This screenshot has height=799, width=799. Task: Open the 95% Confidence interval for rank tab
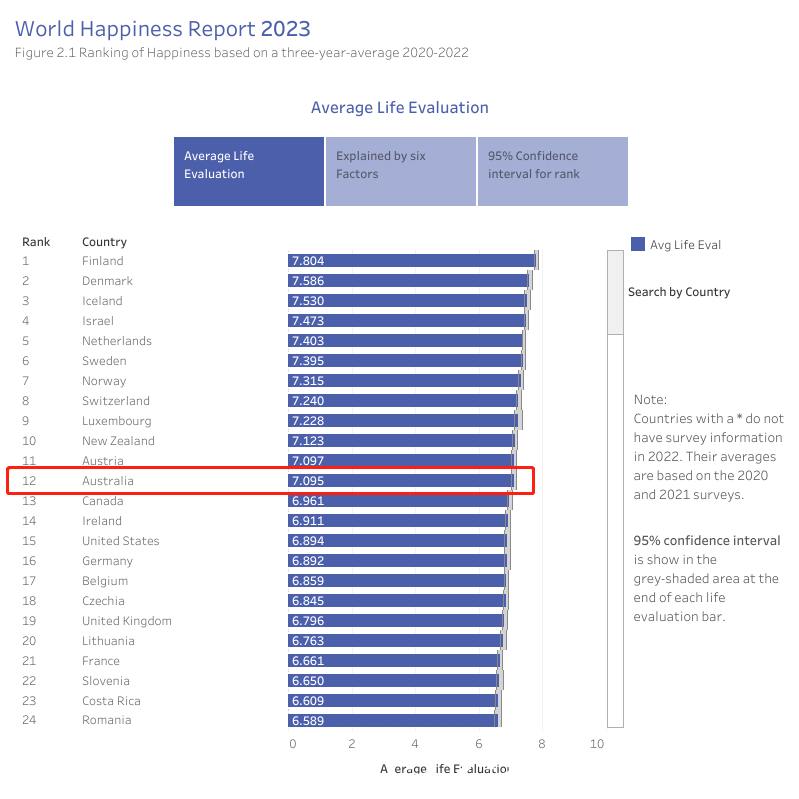(x=553, y=171)
